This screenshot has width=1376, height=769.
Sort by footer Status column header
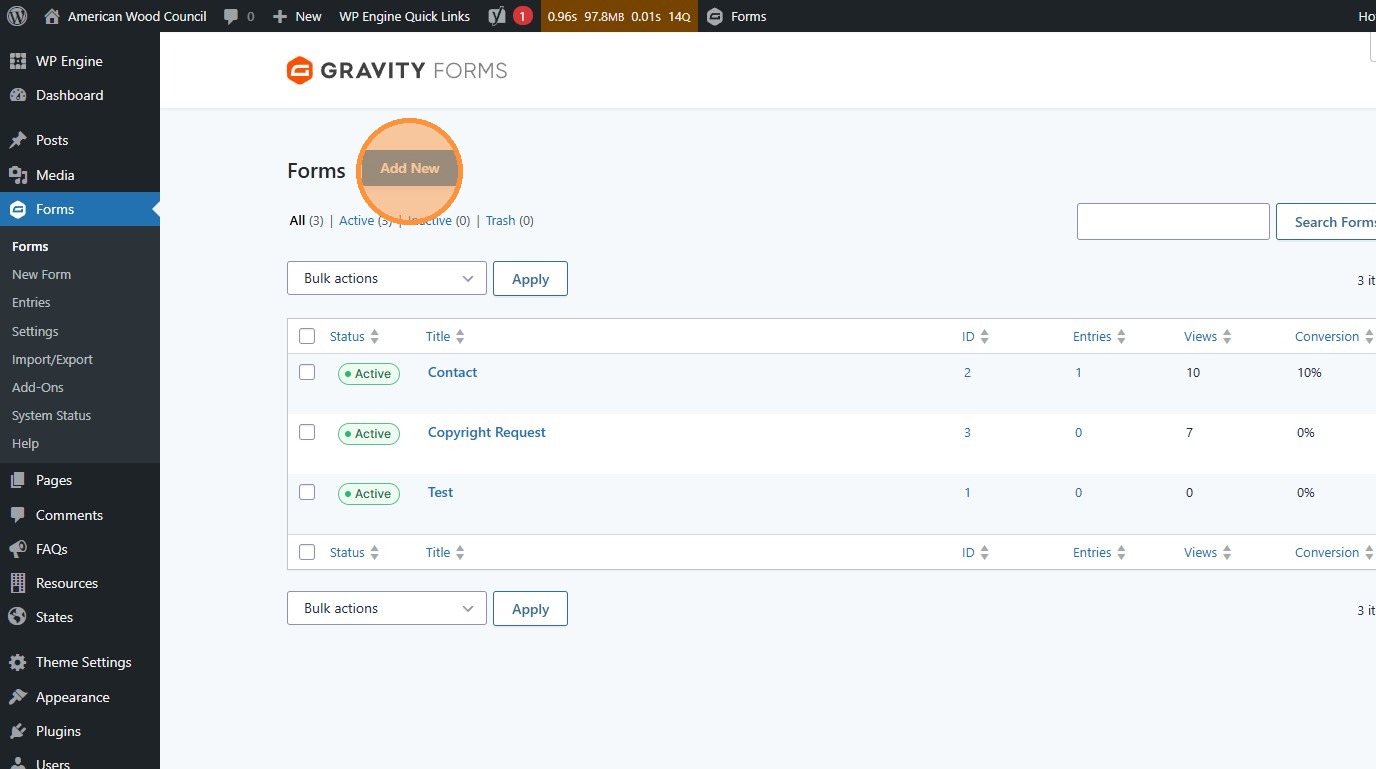pos(354,552)
